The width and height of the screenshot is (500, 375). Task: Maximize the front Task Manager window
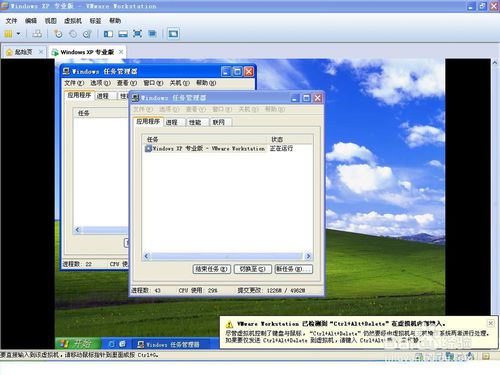click(306, 98)
